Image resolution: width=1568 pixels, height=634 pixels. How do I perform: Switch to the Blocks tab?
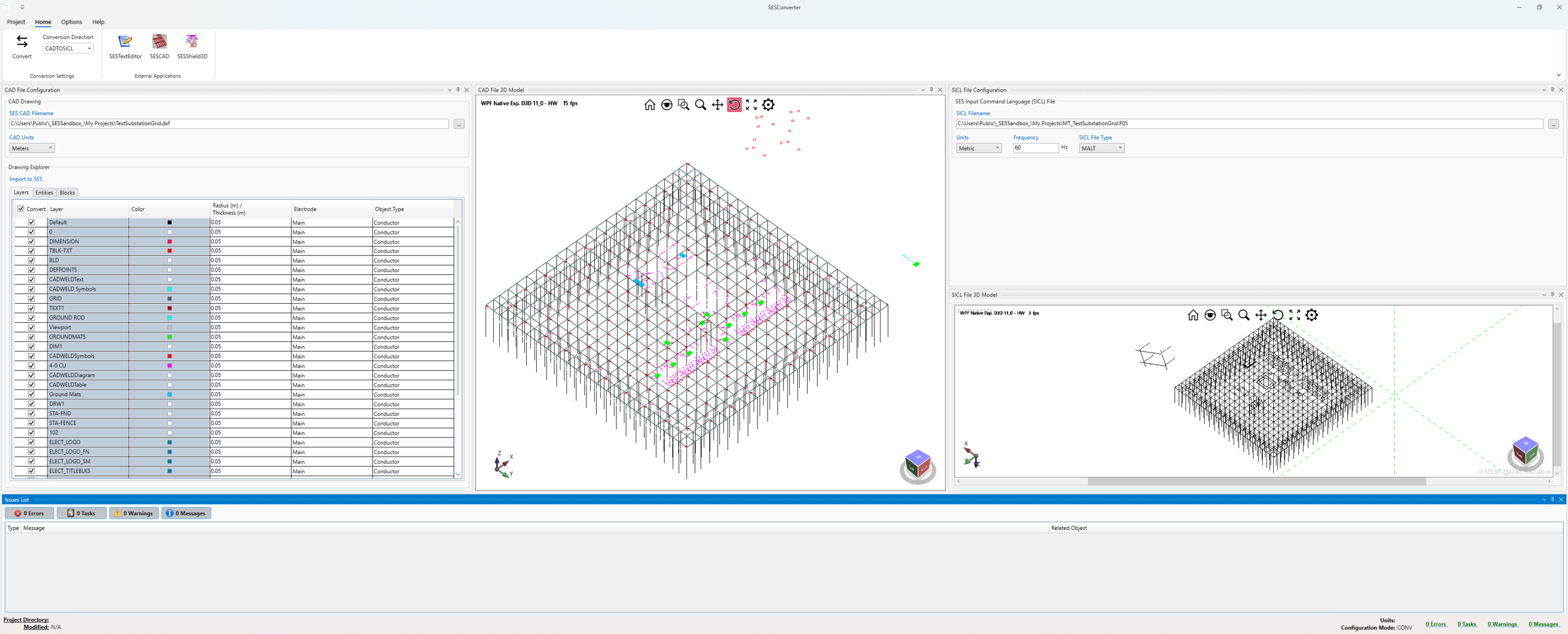point(67,192)
